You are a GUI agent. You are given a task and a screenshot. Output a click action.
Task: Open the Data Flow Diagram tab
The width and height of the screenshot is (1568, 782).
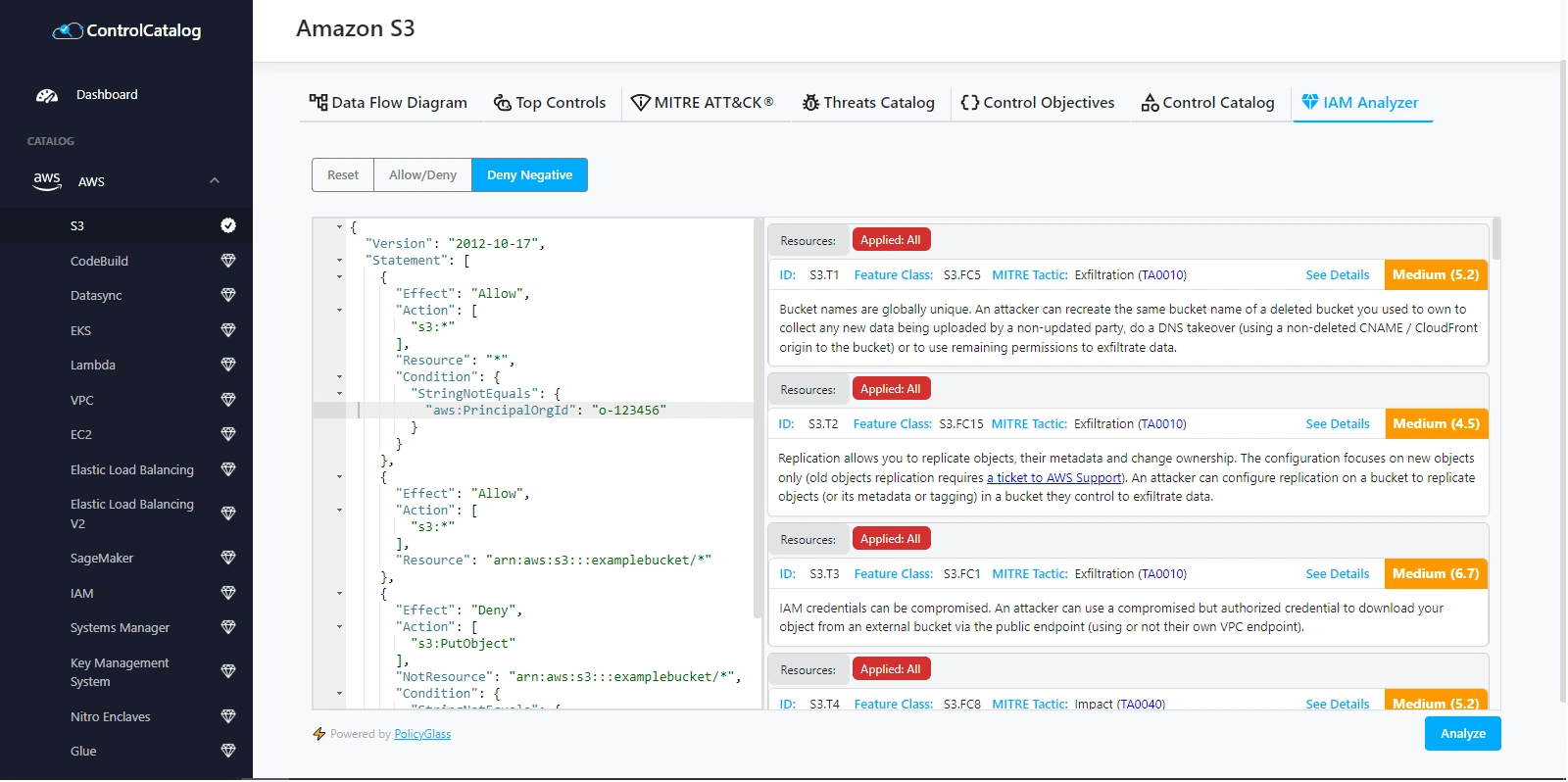pyautogui.click(x=388, y=103)
